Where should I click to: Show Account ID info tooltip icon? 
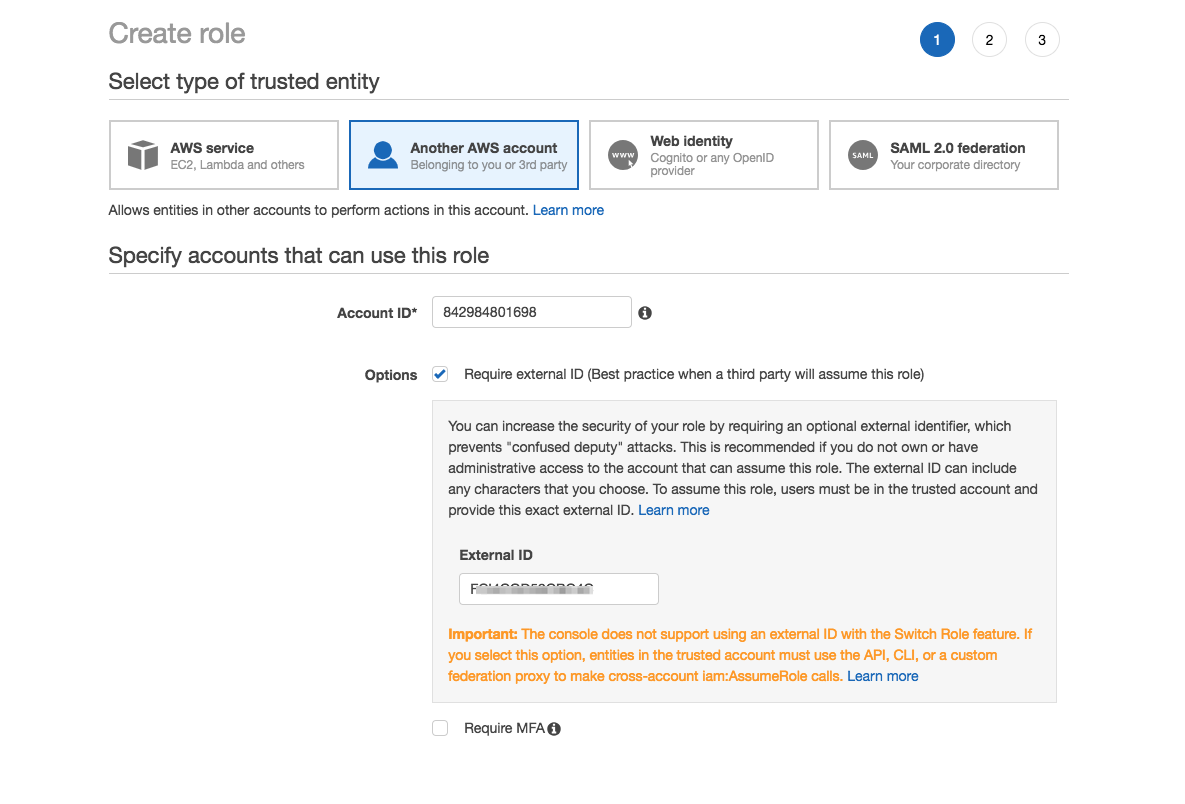[645, 313]
